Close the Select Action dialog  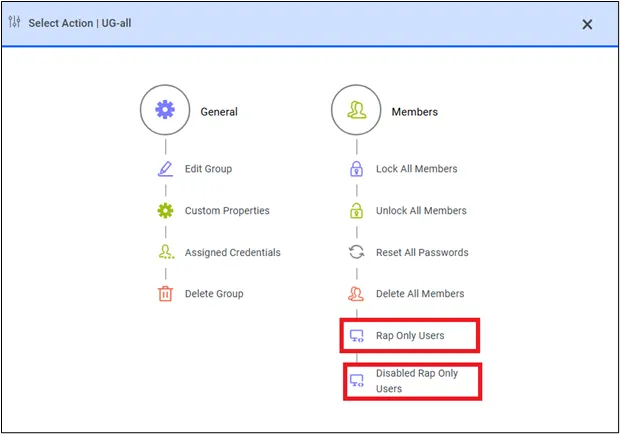[x=587, y=24]
